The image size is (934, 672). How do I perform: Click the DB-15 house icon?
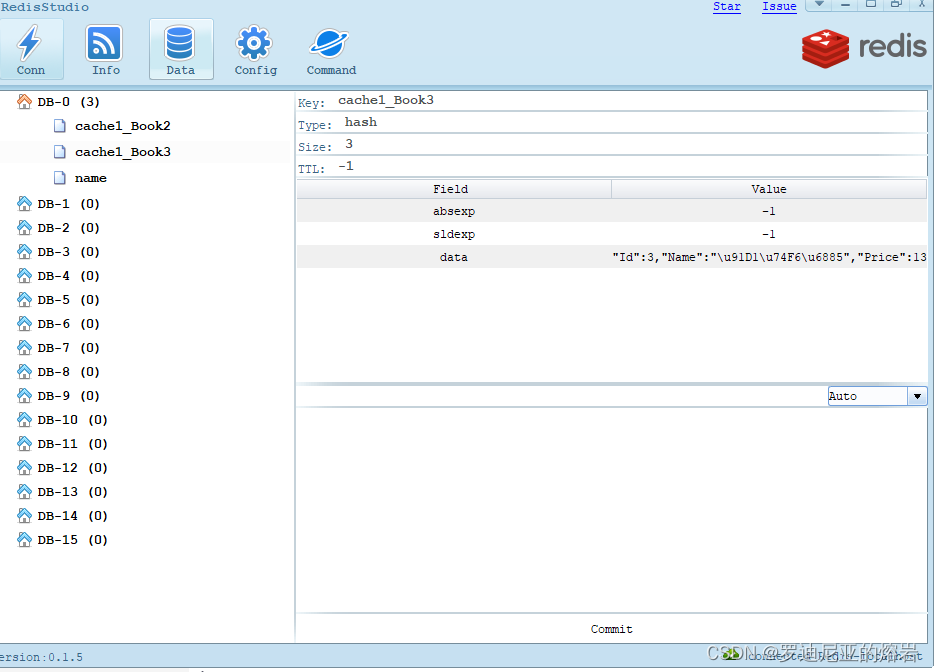point(24,540)
